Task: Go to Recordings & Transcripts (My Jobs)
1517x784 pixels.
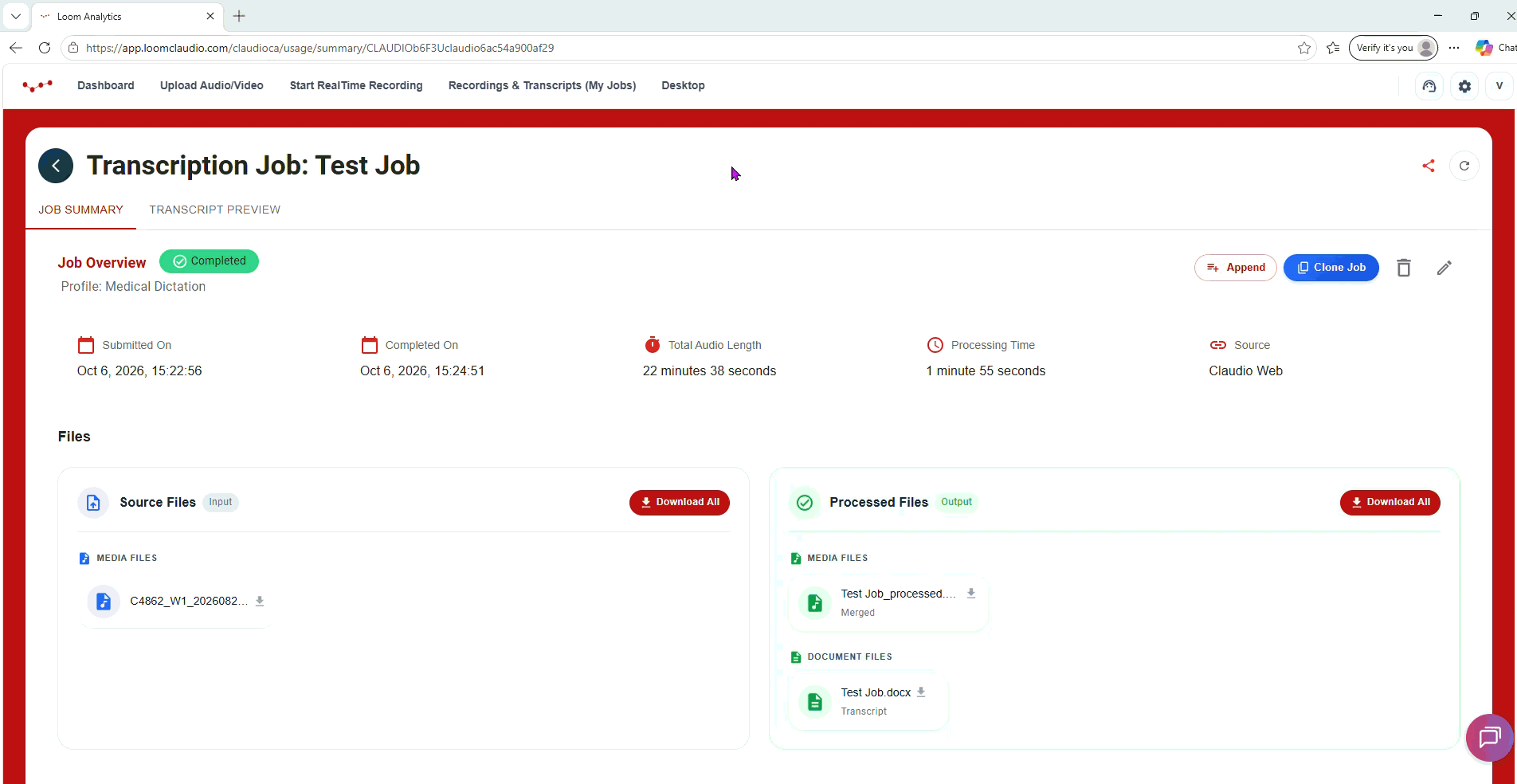Action: 543,85
